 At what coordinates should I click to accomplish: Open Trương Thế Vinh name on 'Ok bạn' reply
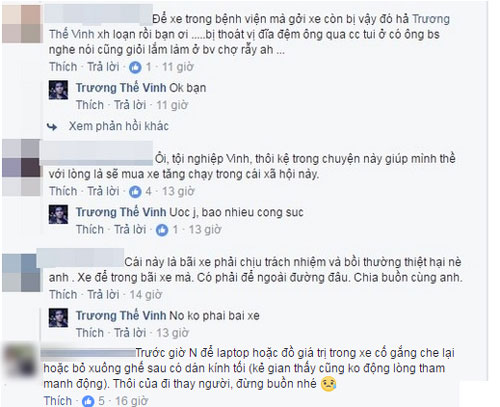[121, 88]
